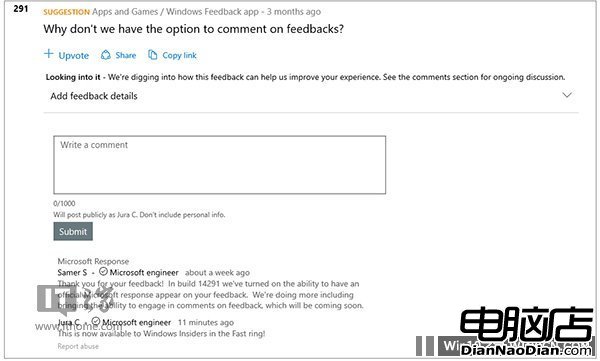Screen dimensions: 600x361
Task: Open the Apps and Games category
Action: coord(125,11)
